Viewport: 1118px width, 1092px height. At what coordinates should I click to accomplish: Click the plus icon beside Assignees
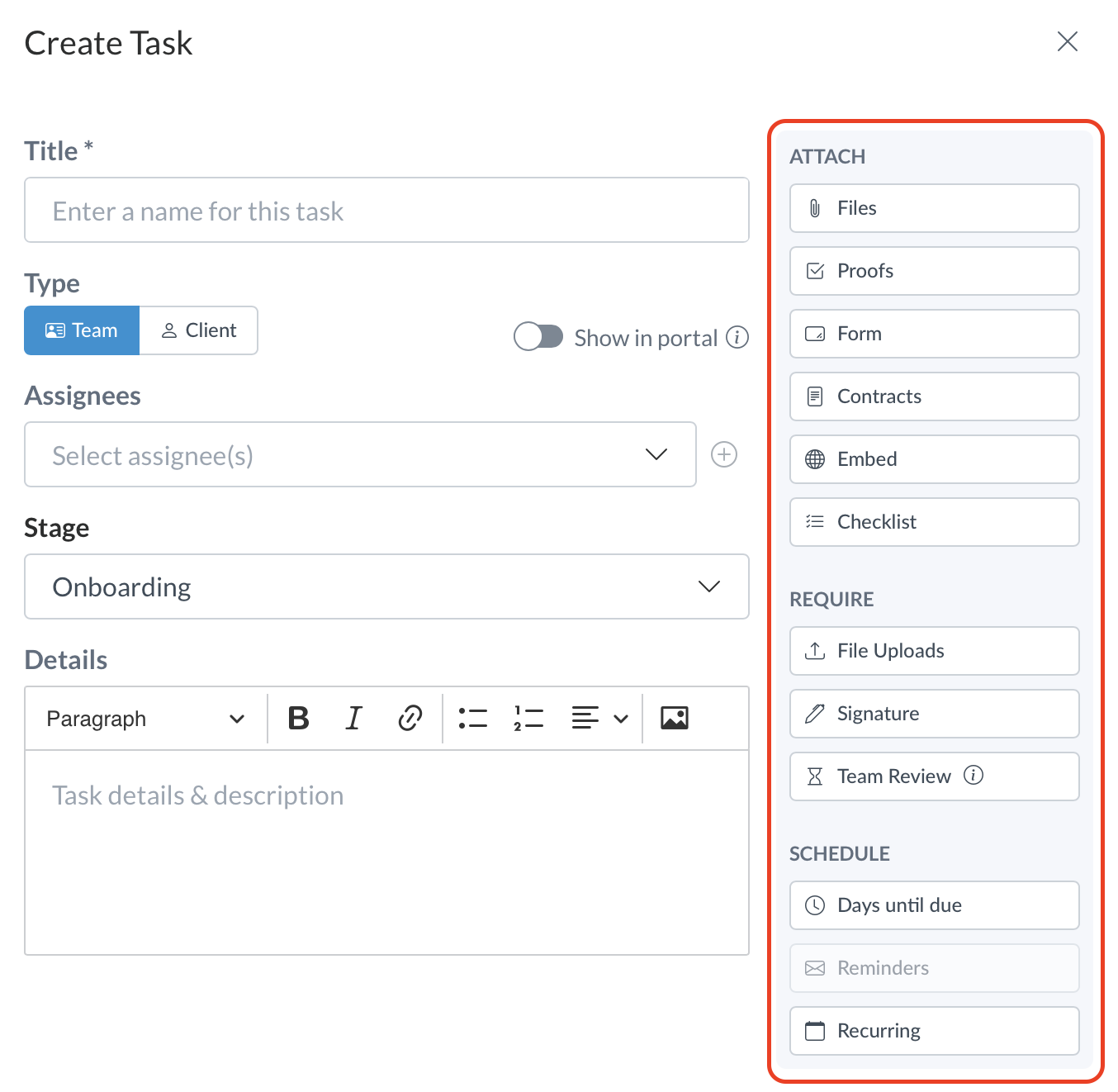pos(724,454)
